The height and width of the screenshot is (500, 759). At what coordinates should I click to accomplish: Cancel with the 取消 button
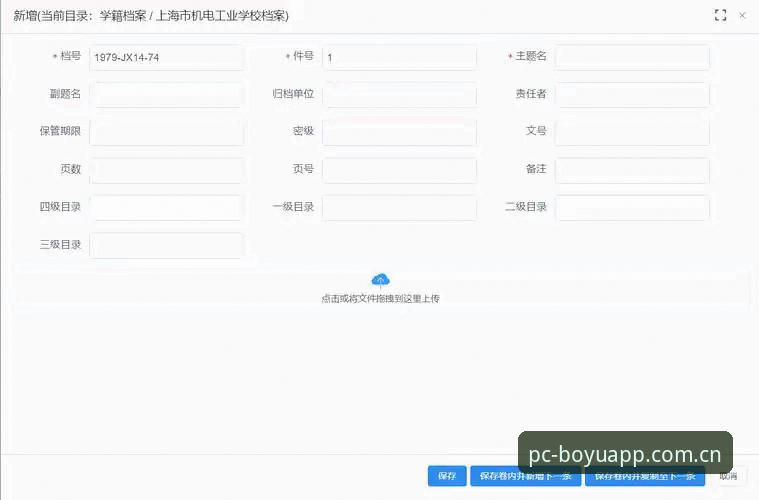click(728, 476)
